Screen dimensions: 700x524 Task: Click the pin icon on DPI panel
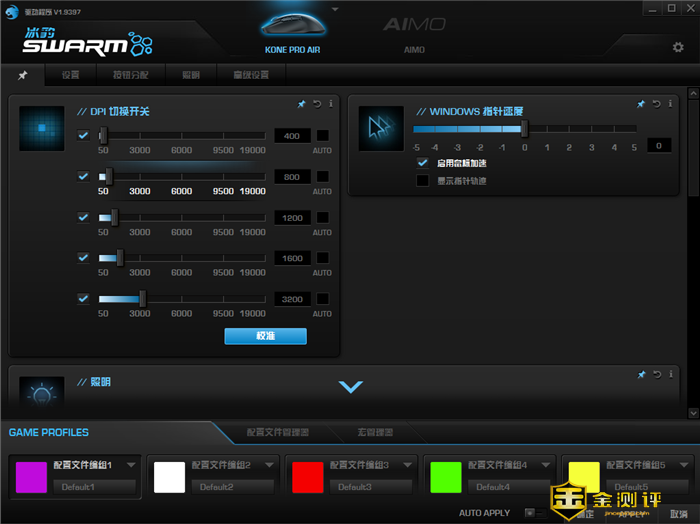coord(302,104)
